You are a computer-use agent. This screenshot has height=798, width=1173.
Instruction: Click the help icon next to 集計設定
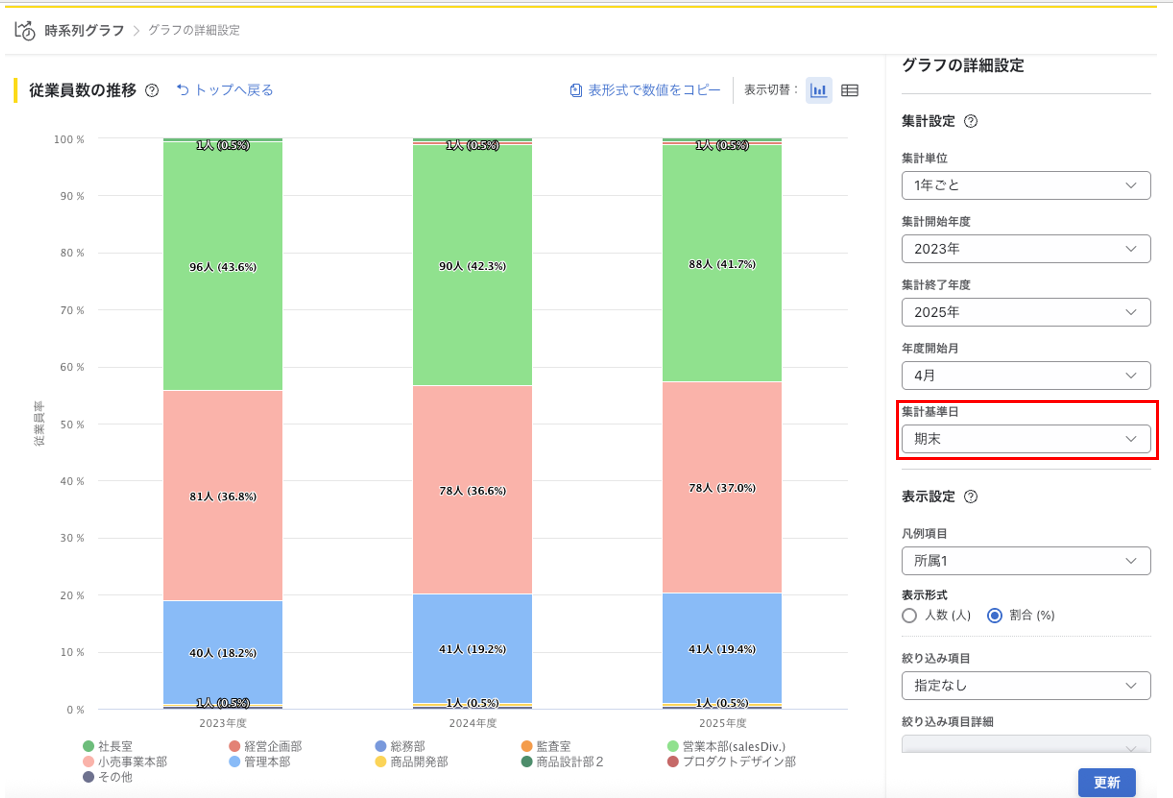[x=970, y=121]
